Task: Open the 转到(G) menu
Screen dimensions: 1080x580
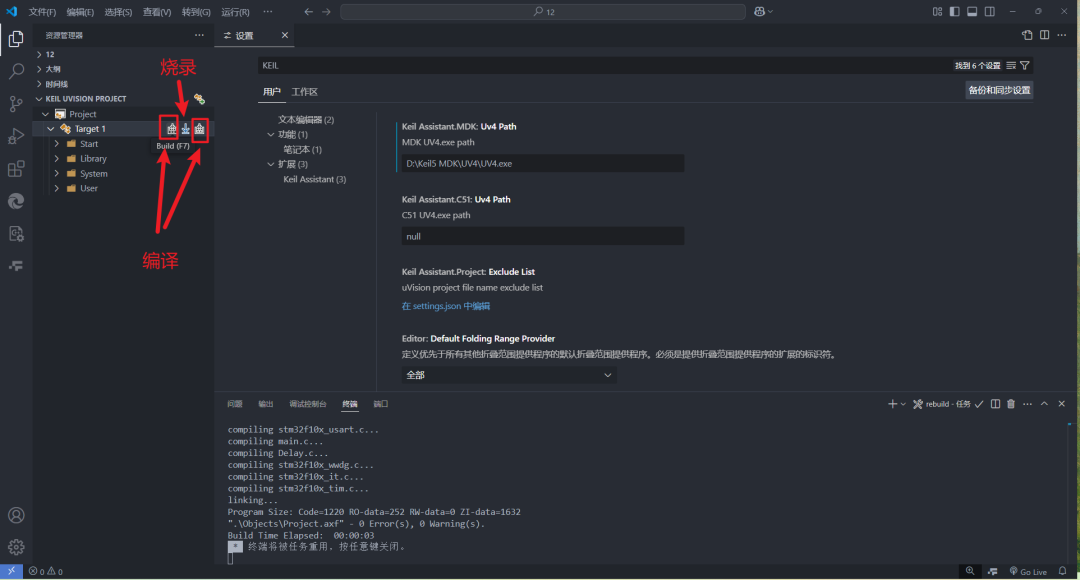Action: pos(196,12)
